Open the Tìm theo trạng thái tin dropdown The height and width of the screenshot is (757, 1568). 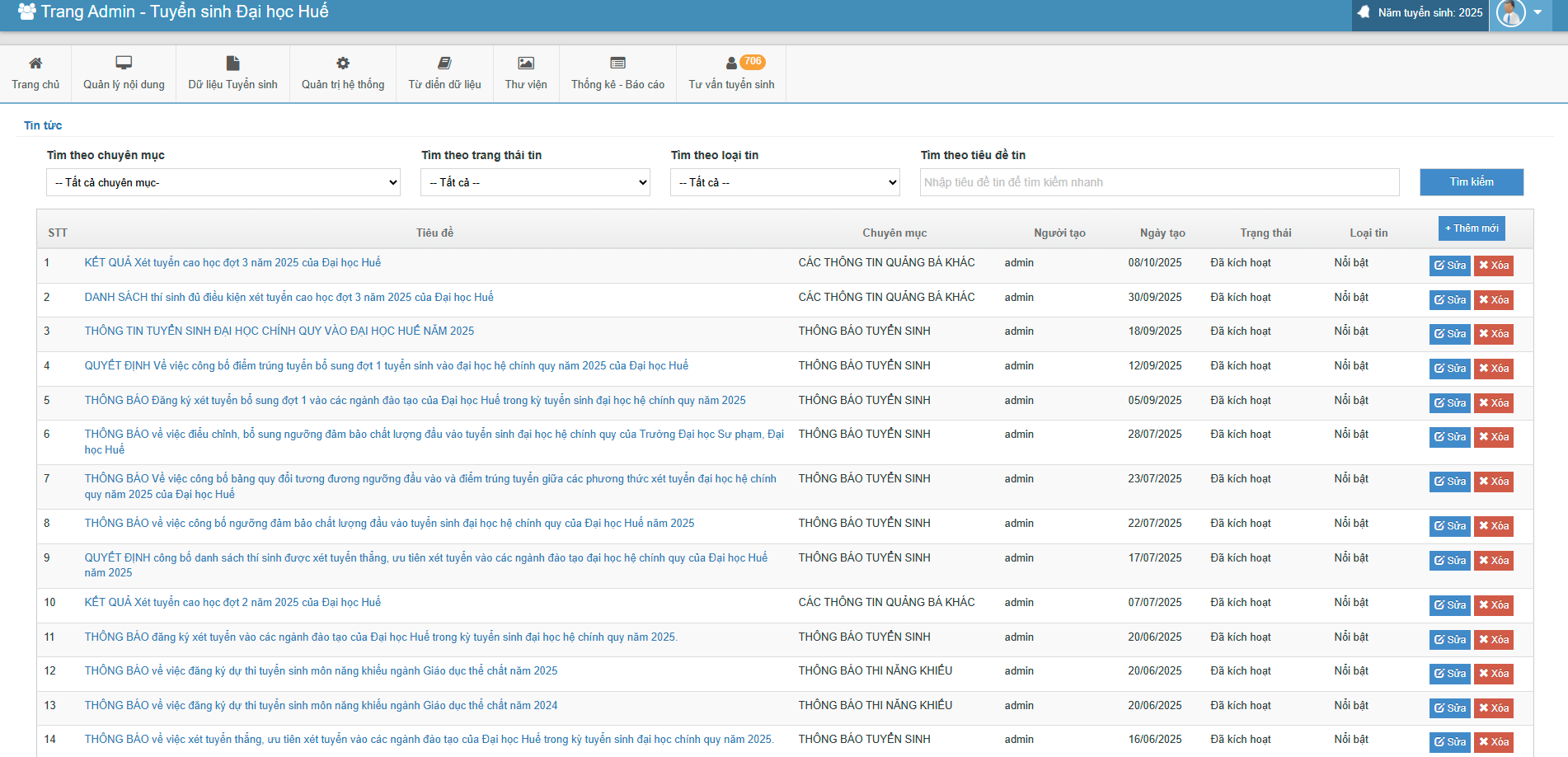(x=535, y=182)
